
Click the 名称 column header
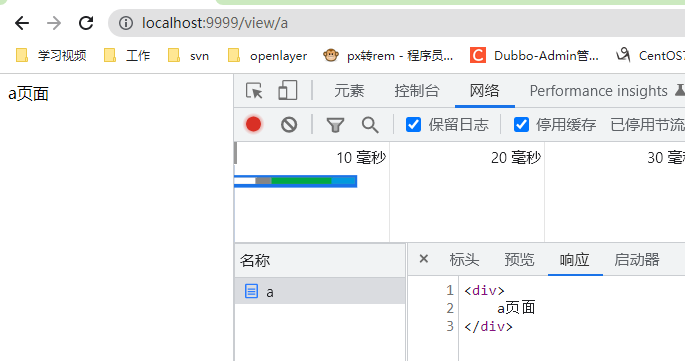(320, 260)
